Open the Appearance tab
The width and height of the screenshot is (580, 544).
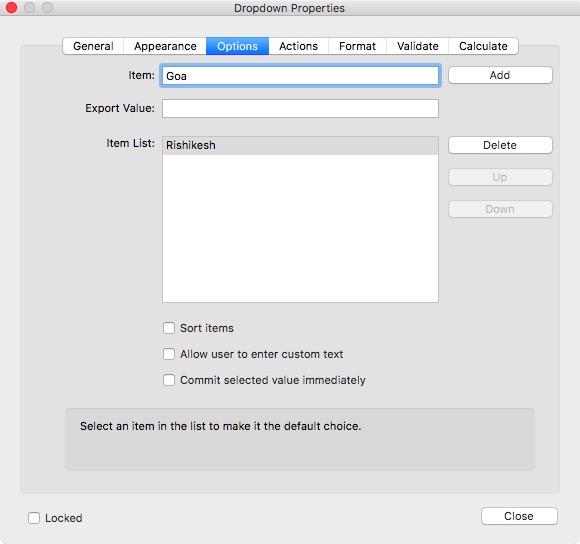point(165,46)
